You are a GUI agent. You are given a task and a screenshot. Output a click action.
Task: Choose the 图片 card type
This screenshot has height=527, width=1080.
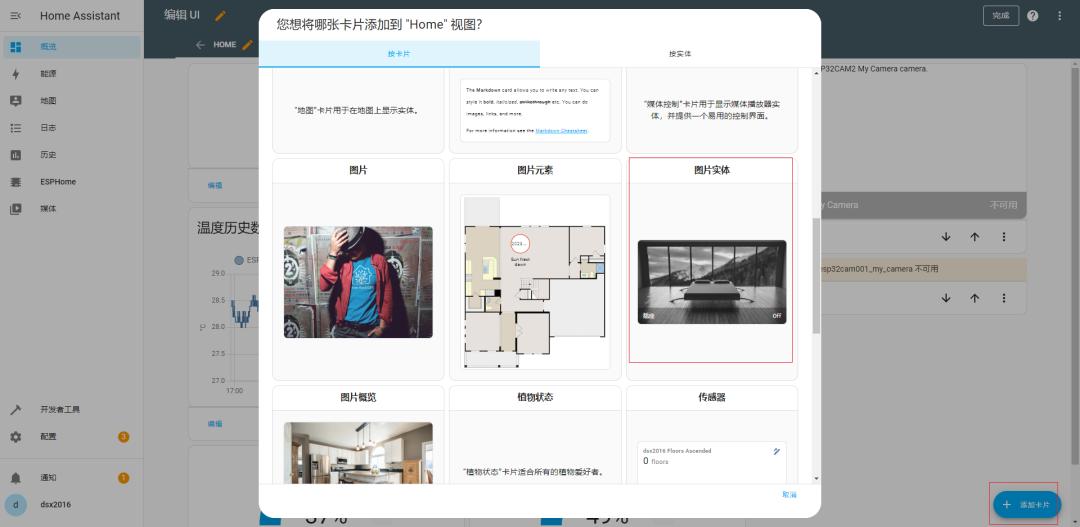pyautogui.click(x=358, y=269)
